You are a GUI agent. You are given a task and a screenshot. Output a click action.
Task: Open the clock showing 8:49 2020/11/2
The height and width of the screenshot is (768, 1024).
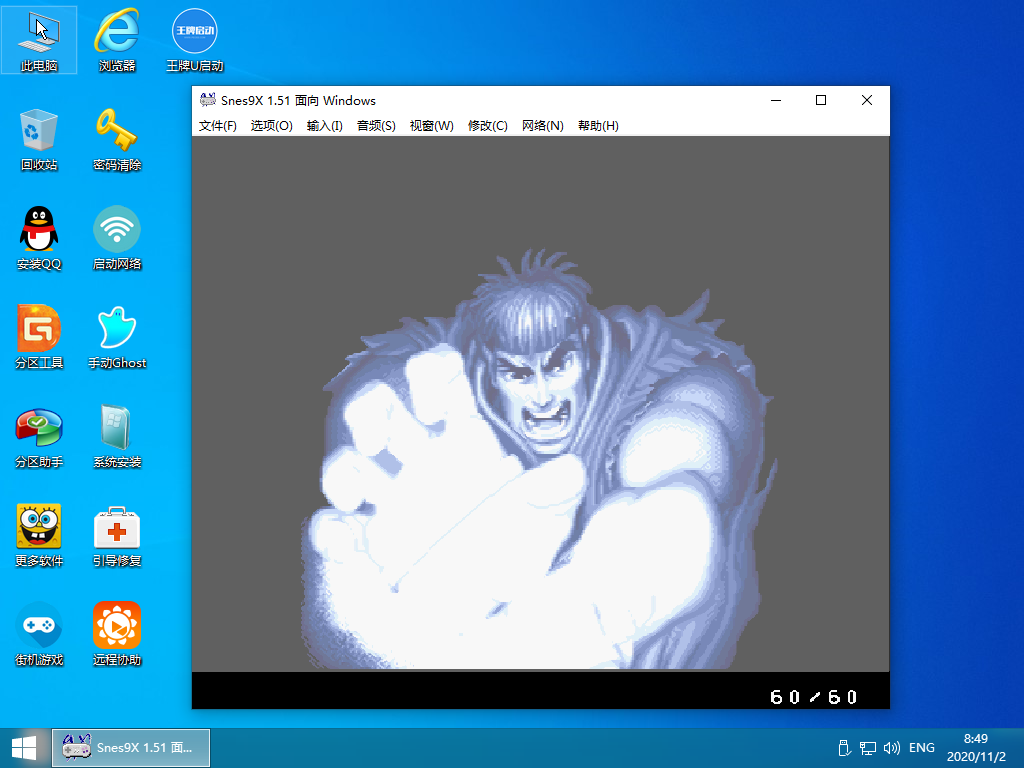point(976,748)
